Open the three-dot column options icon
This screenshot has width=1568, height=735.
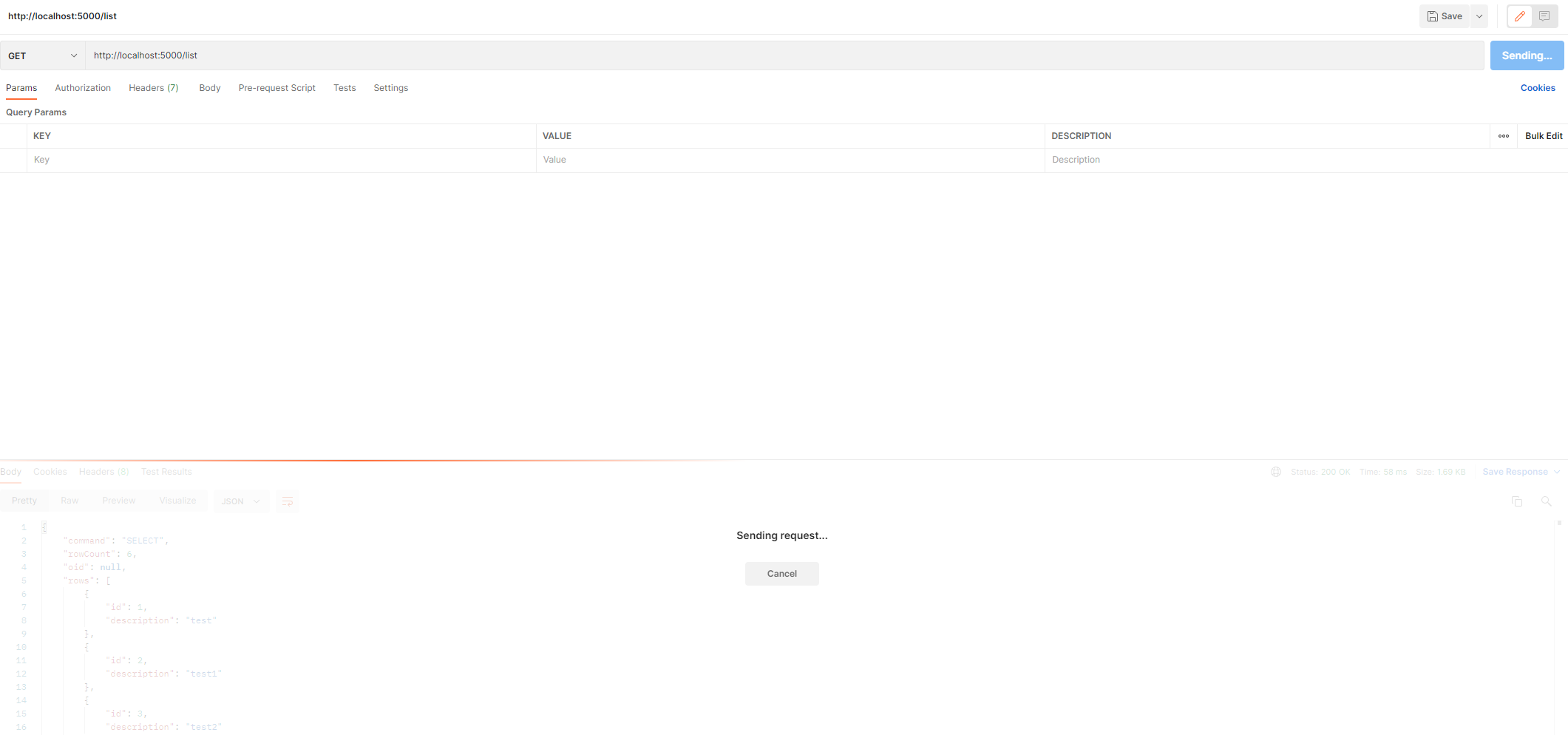[x=1504, y=136]
